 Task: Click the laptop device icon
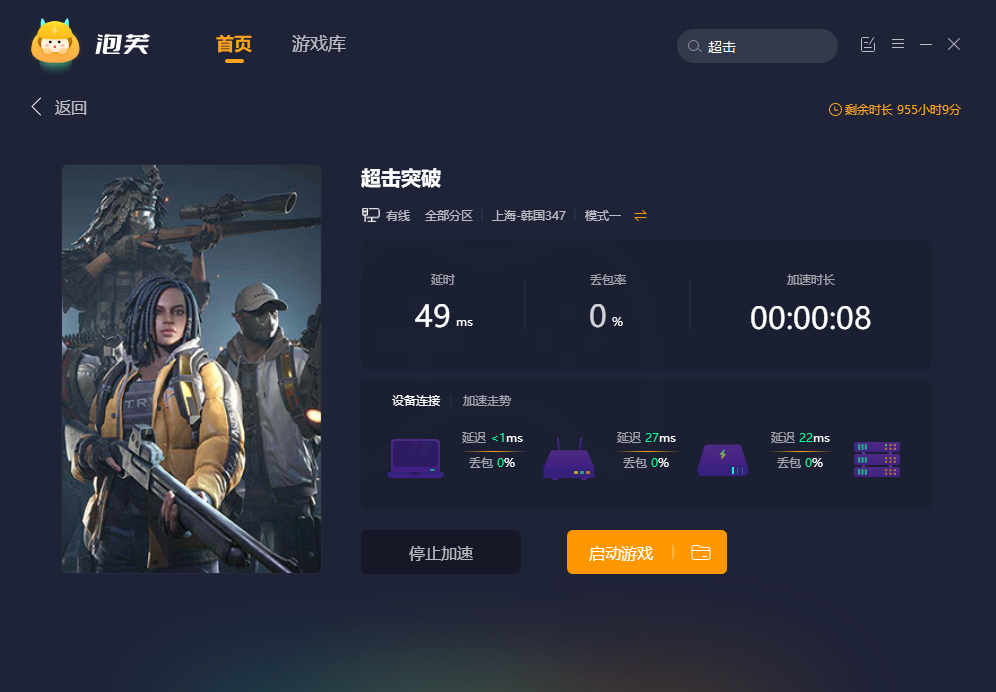point(415,458)
